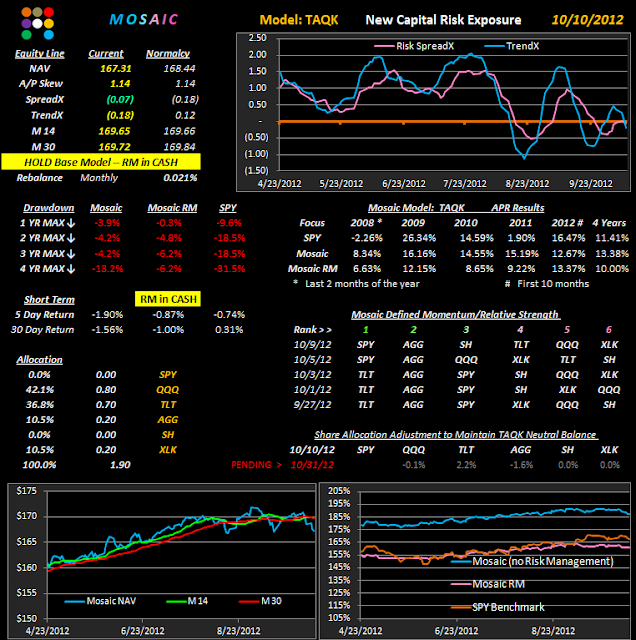Click the 'TrendX' chart legend entry
The height and width of the screenshot is (640, 636).
coord(512,46)
